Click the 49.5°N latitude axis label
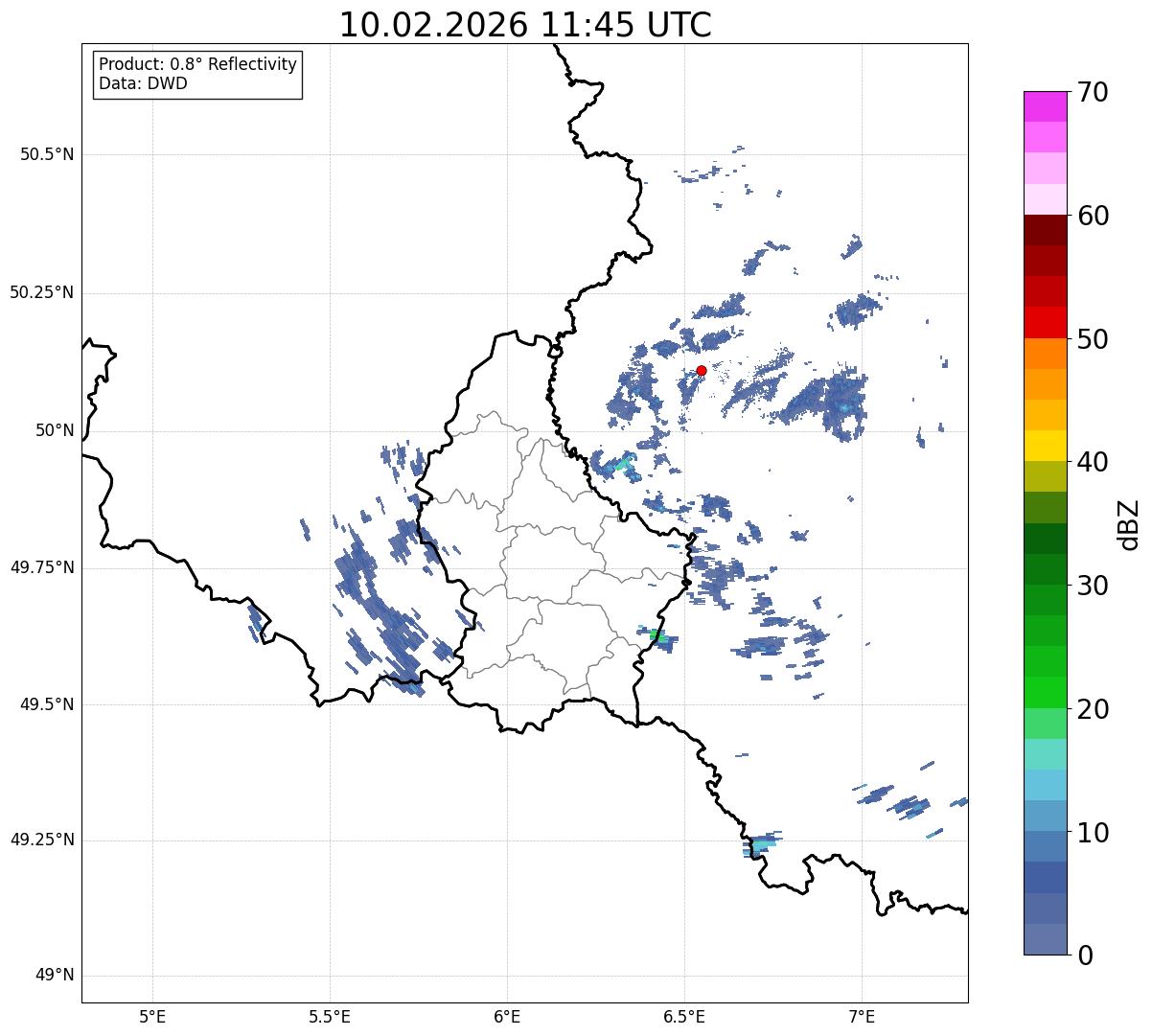The image size is (1152, 1036). pos(47,704)
